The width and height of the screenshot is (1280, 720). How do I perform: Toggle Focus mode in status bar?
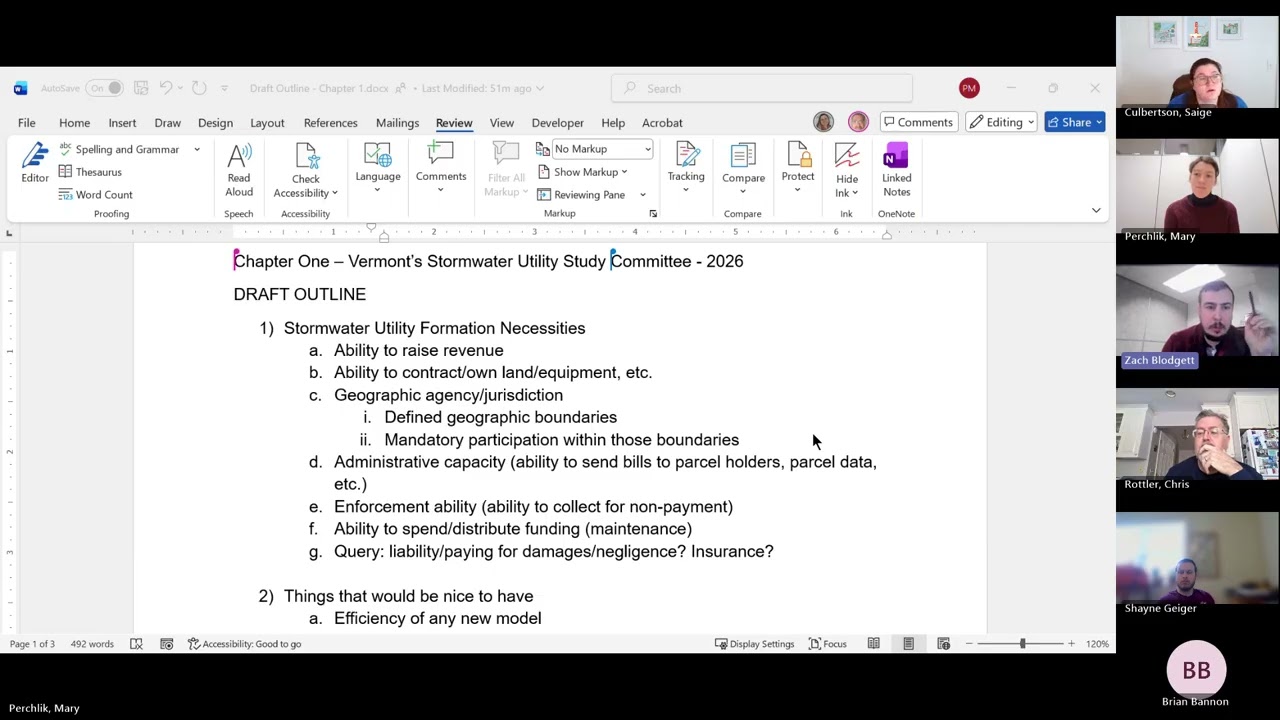[827, 644]
